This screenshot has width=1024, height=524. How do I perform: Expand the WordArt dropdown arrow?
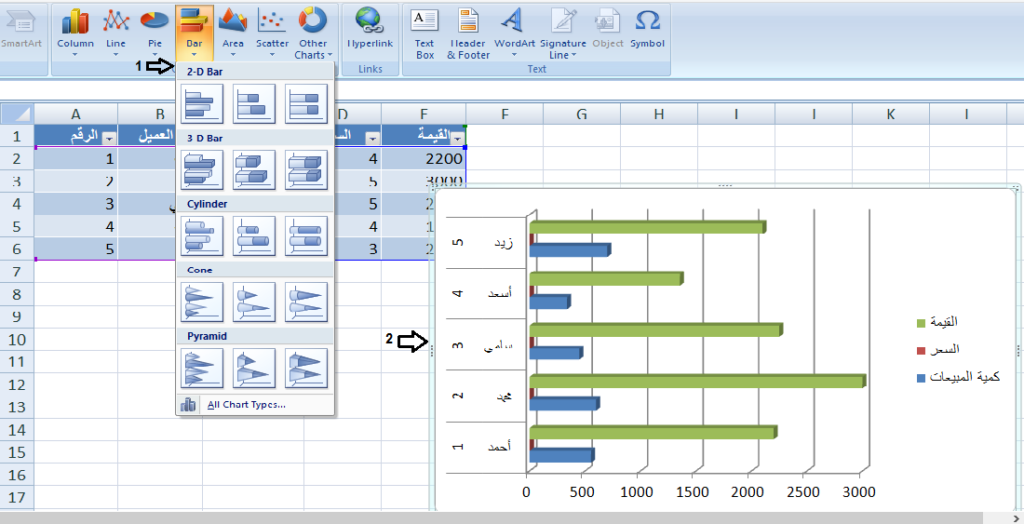point(515,55)
